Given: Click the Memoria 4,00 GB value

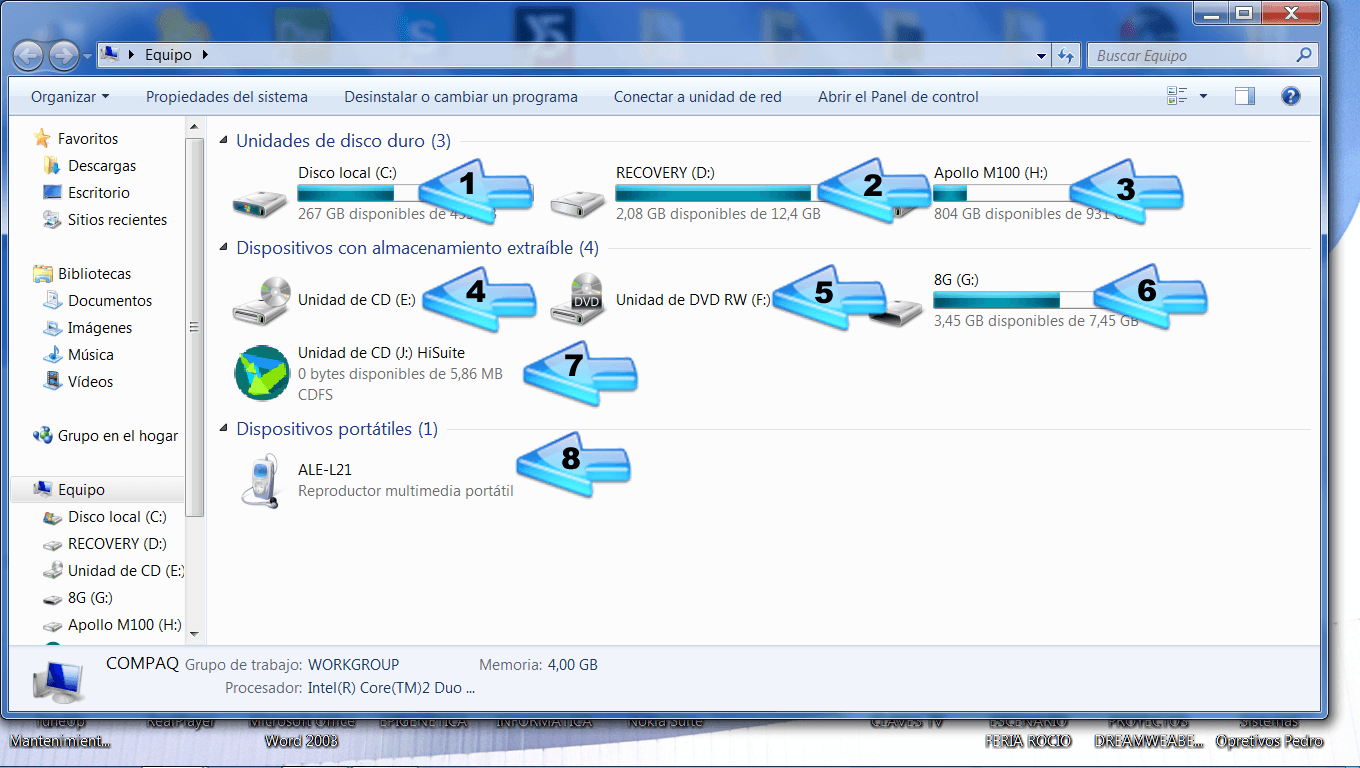Looking at the screenshot, I should tap(573, 664).
